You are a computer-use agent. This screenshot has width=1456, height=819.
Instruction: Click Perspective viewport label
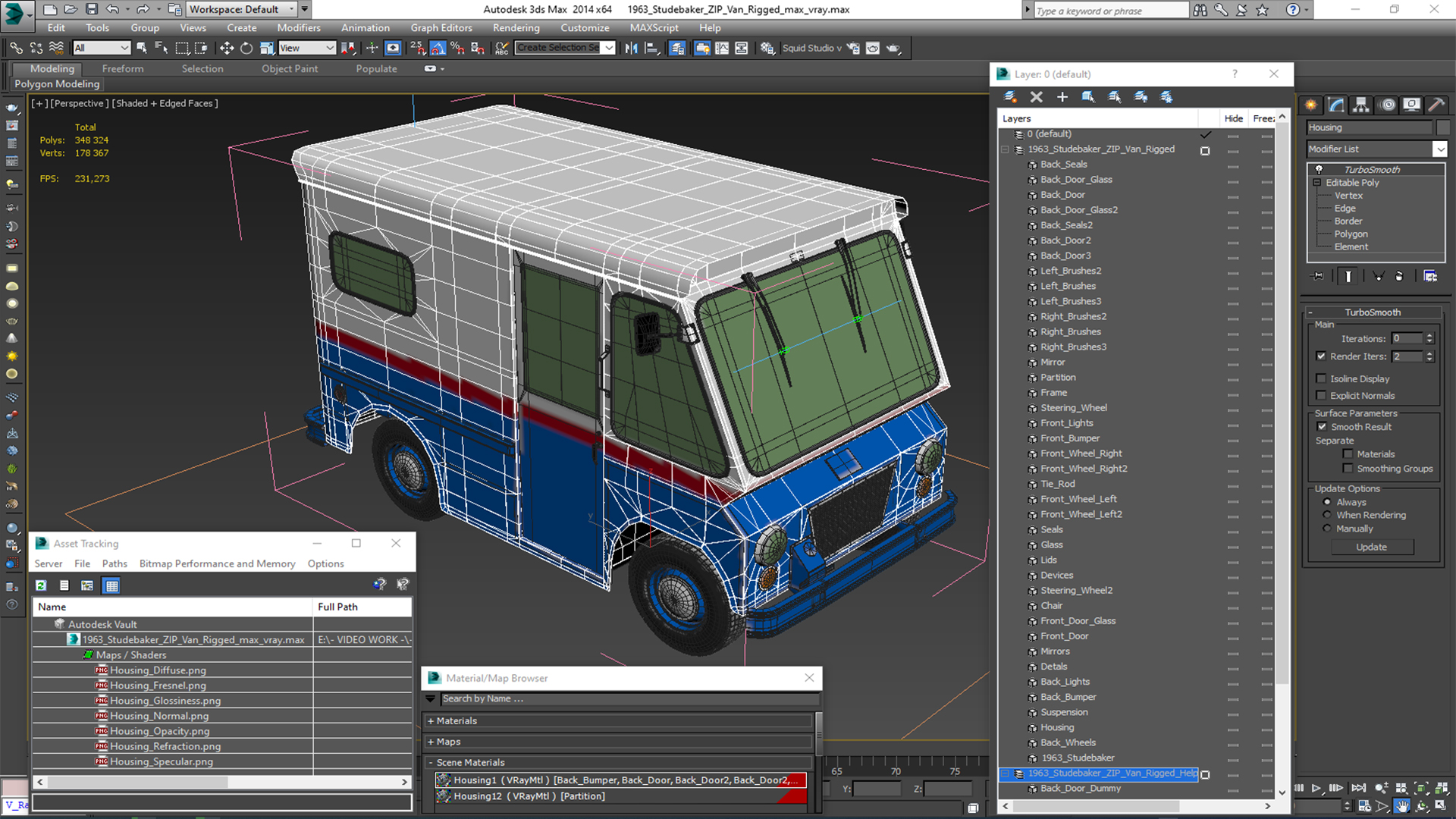click(80, 103)
